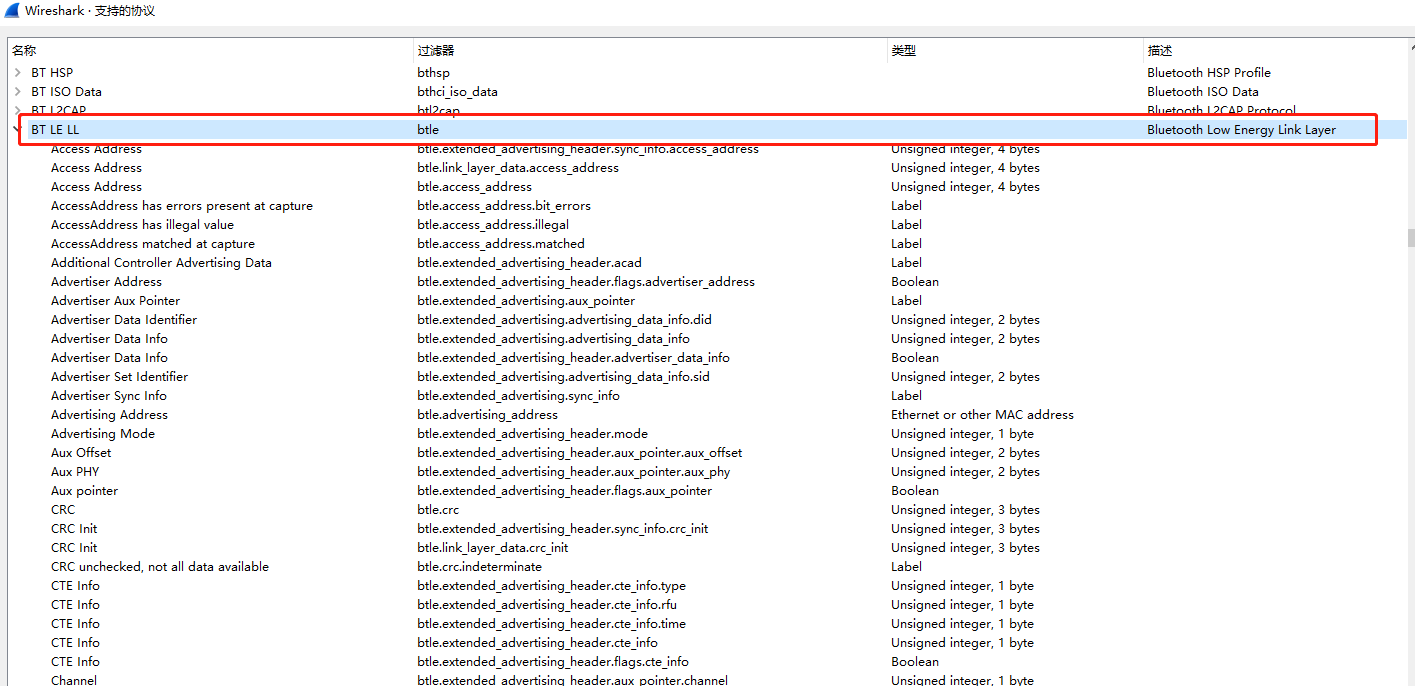
Task: Click btle.extended_advertising.sync_info filter
Action: [518, 396]
